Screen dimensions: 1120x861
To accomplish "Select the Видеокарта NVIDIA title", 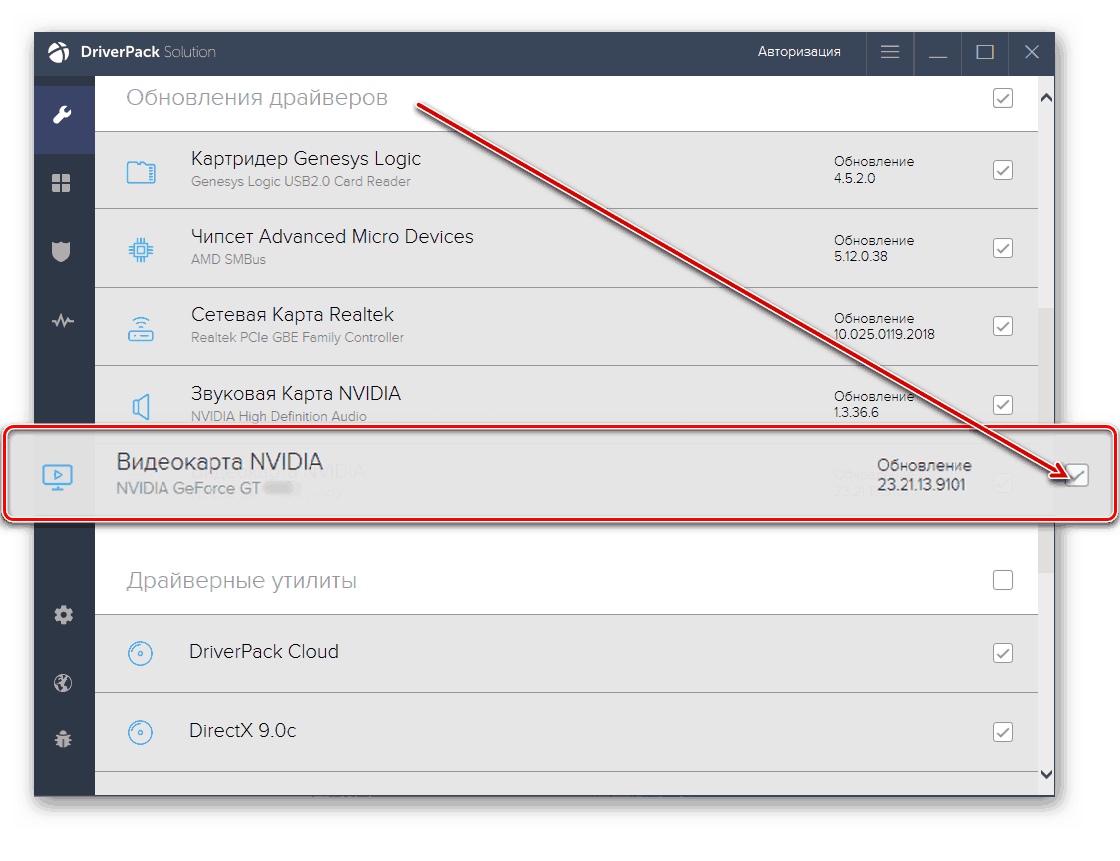I will point(219,462).
